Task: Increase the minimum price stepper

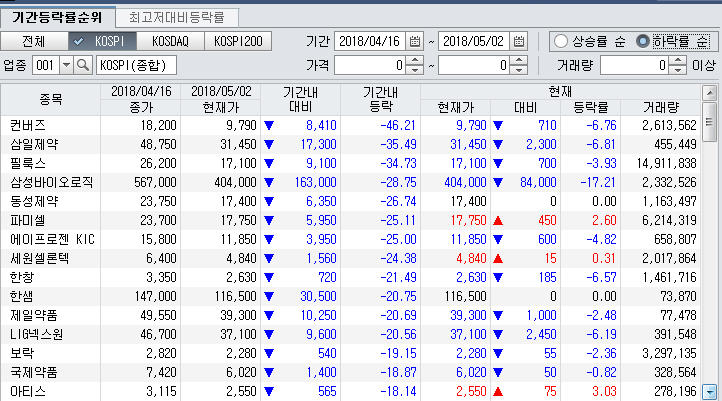Action: pyautogui.click(x=414, y=60)
